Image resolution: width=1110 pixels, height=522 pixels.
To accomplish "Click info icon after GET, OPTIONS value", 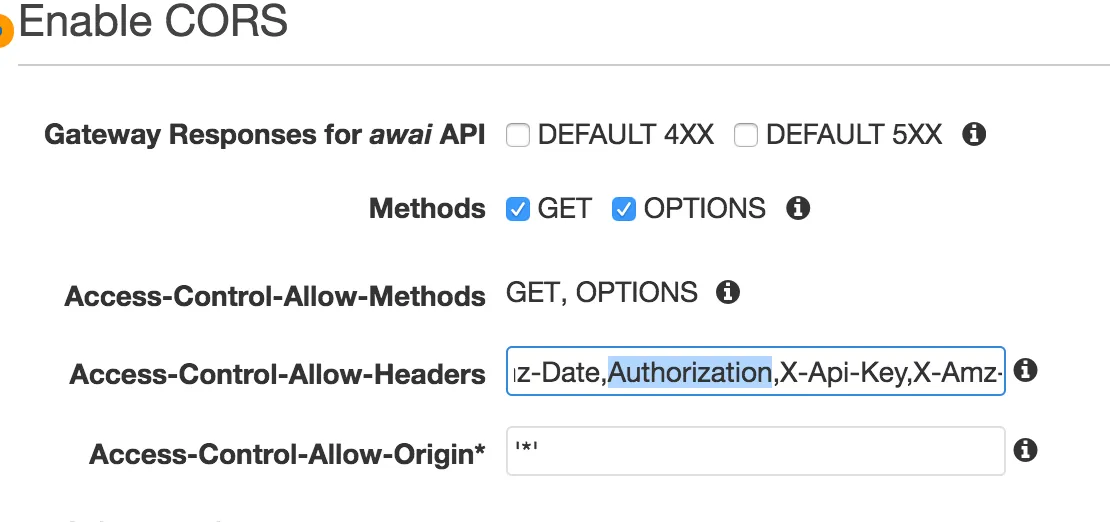I will pos(728,292).
